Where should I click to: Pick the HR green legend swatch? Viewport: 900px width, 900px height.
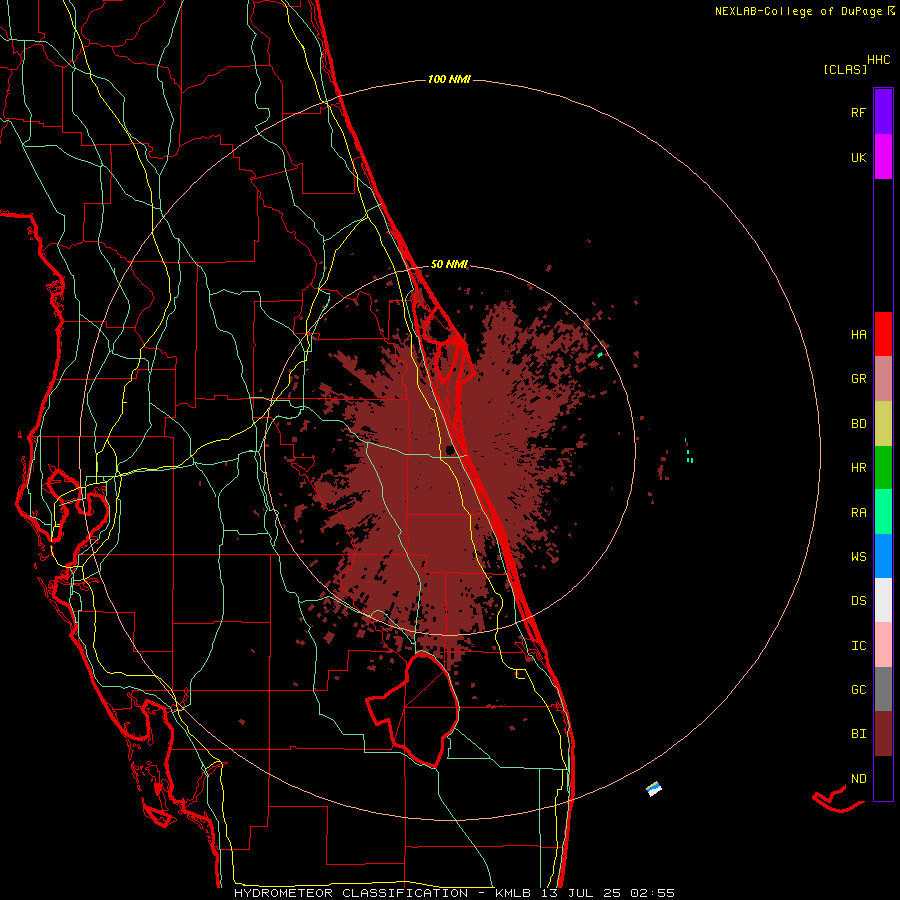(883, 467)
